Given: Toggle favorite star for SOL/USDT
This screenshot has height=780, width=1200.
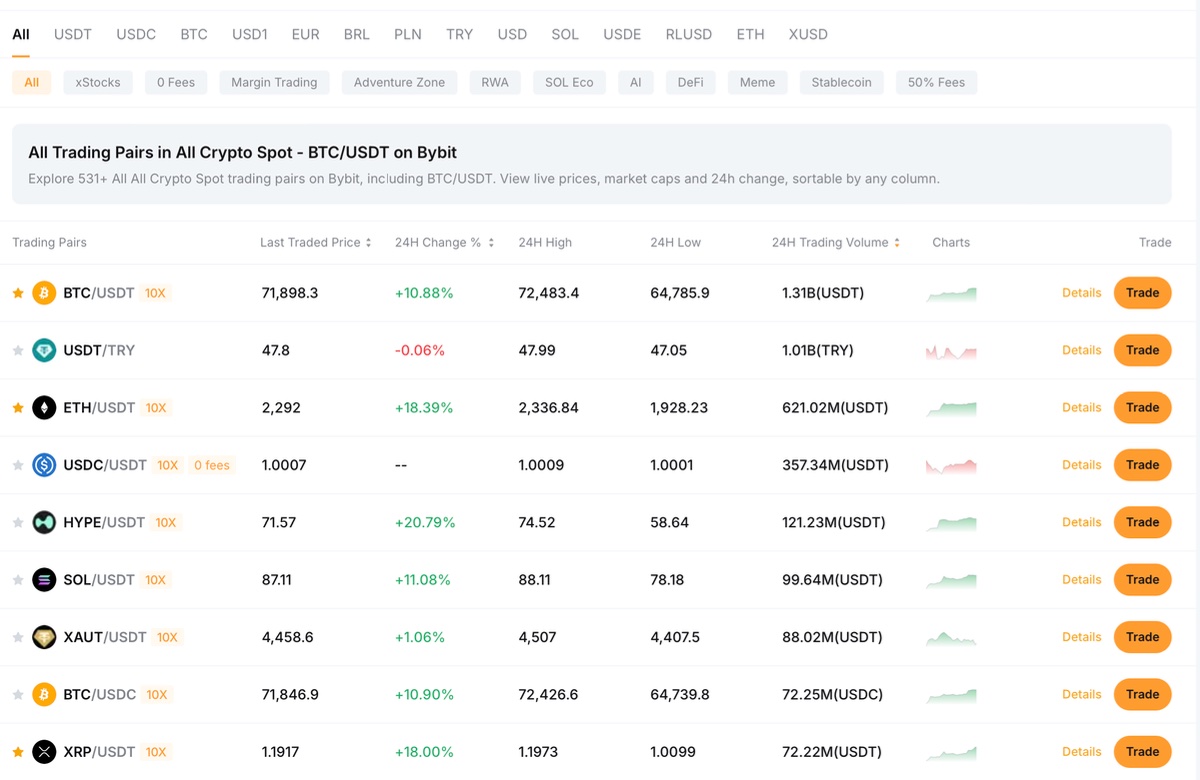Looking at the screenshot, I should point(18,580).
